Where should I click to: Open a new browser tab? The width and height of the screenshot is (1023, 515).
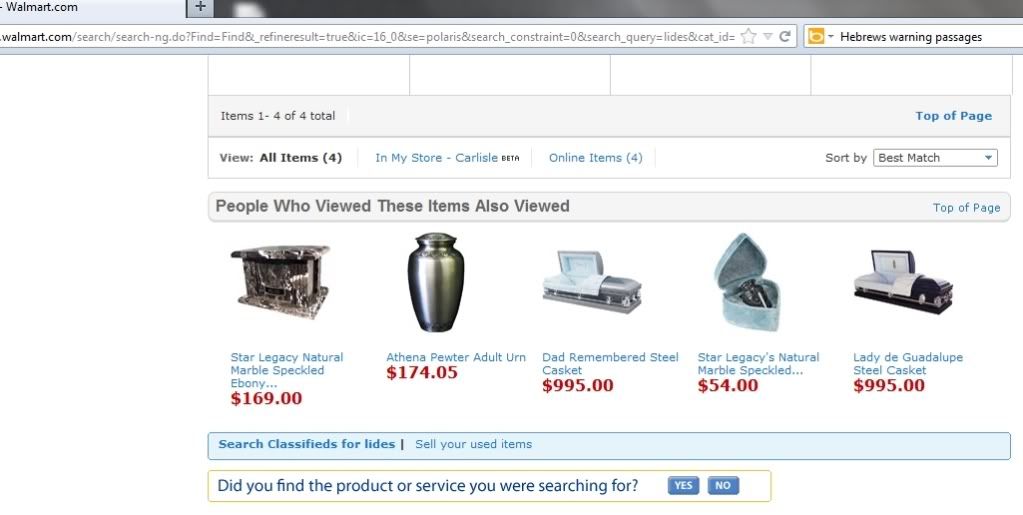(200, 7)
